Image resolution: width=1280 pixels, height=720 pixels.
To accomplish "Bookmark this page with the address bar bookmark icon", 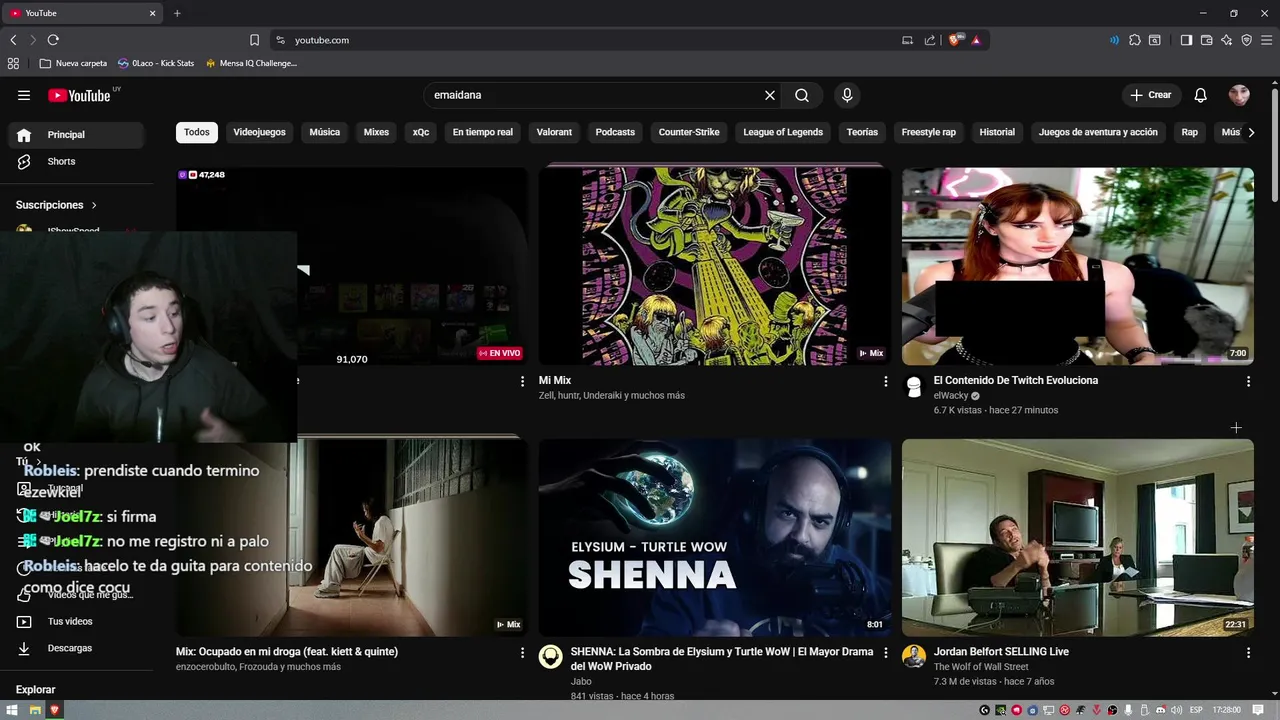I will pyautogui.click(x=254, y=40).
